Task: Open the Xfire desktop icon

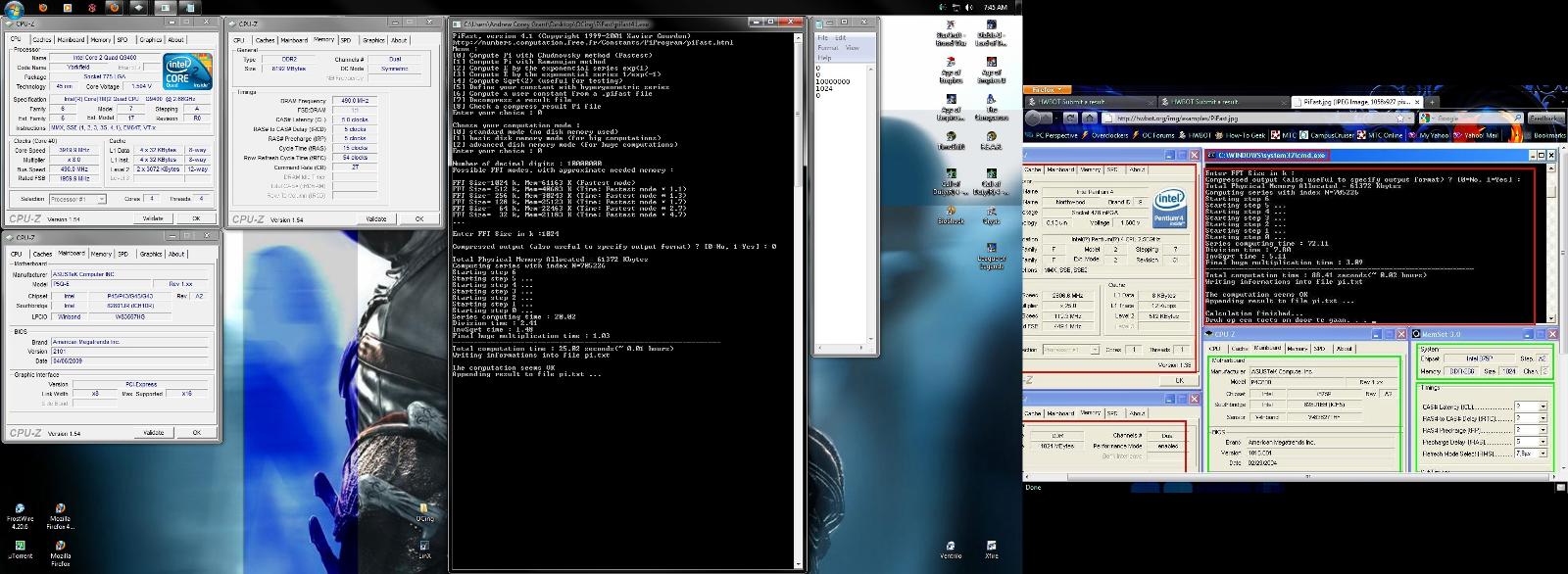Action: pyautogui.click(x=992, y=549)
